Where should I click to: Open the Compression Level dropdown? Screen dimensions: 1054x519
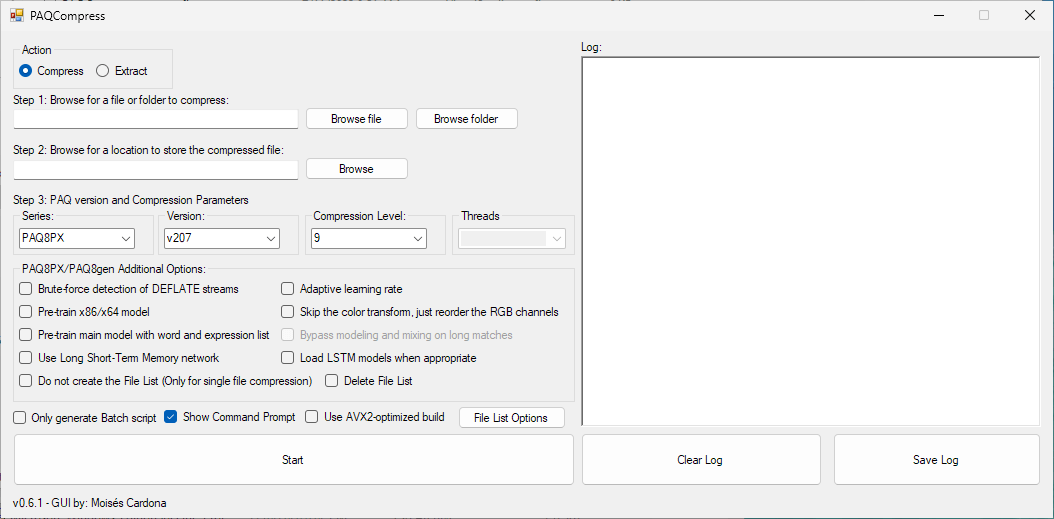click(x=368, y=239)
